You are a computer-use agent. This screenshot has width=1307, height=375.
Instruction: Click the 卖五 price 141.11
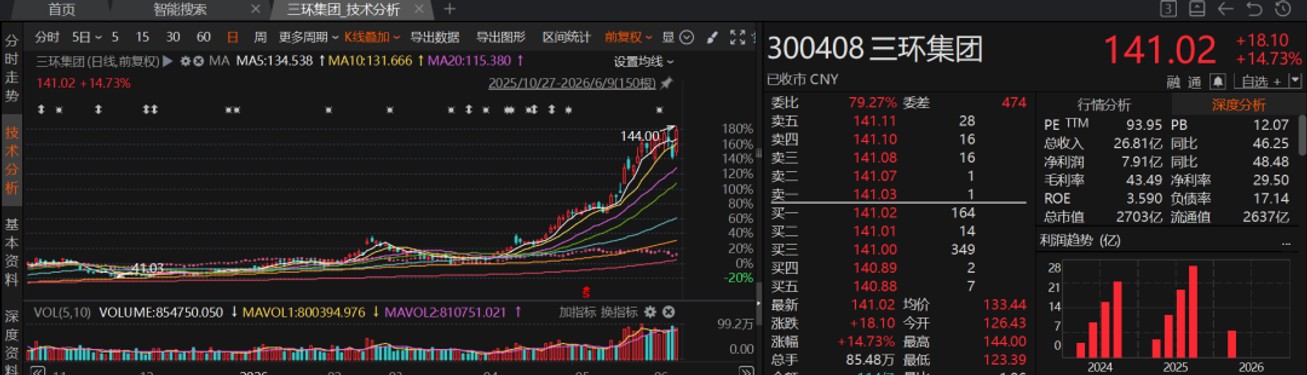coord(875,120)
